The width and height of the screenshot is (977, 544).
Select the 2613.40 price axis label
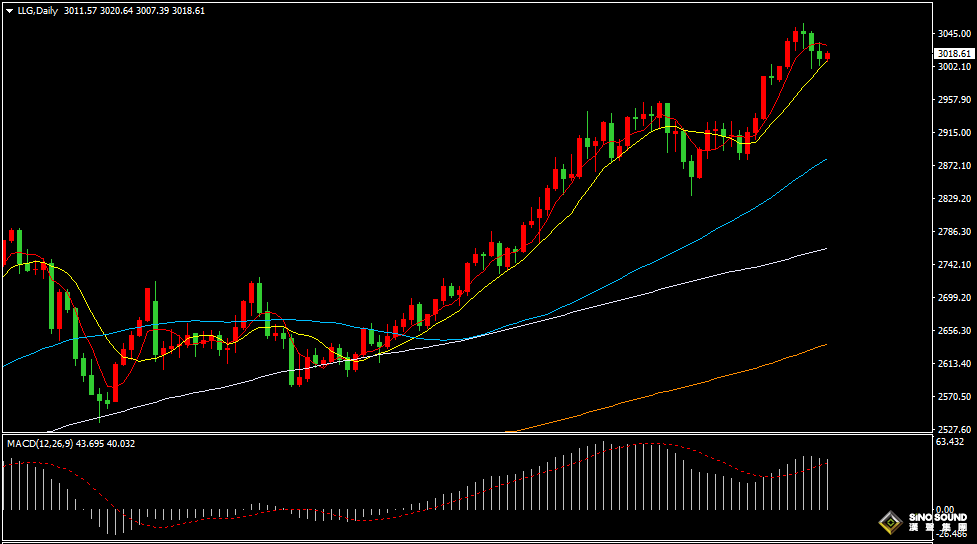pos(954,364)
